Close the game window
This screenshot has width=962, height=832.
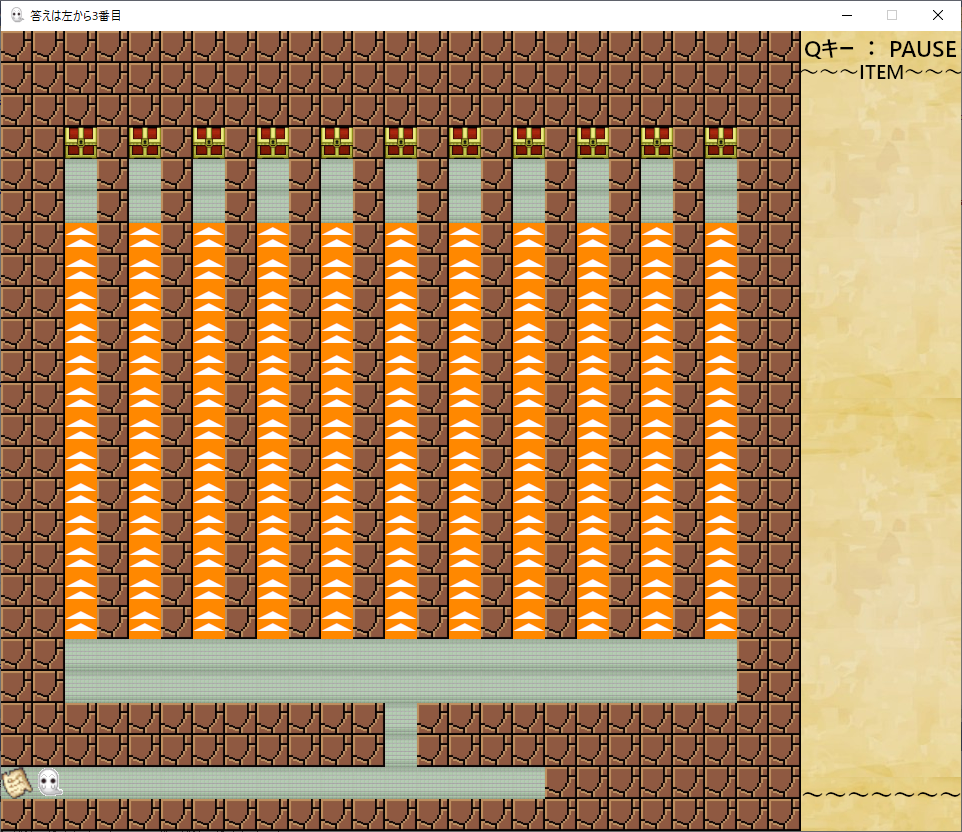point(937,15)
